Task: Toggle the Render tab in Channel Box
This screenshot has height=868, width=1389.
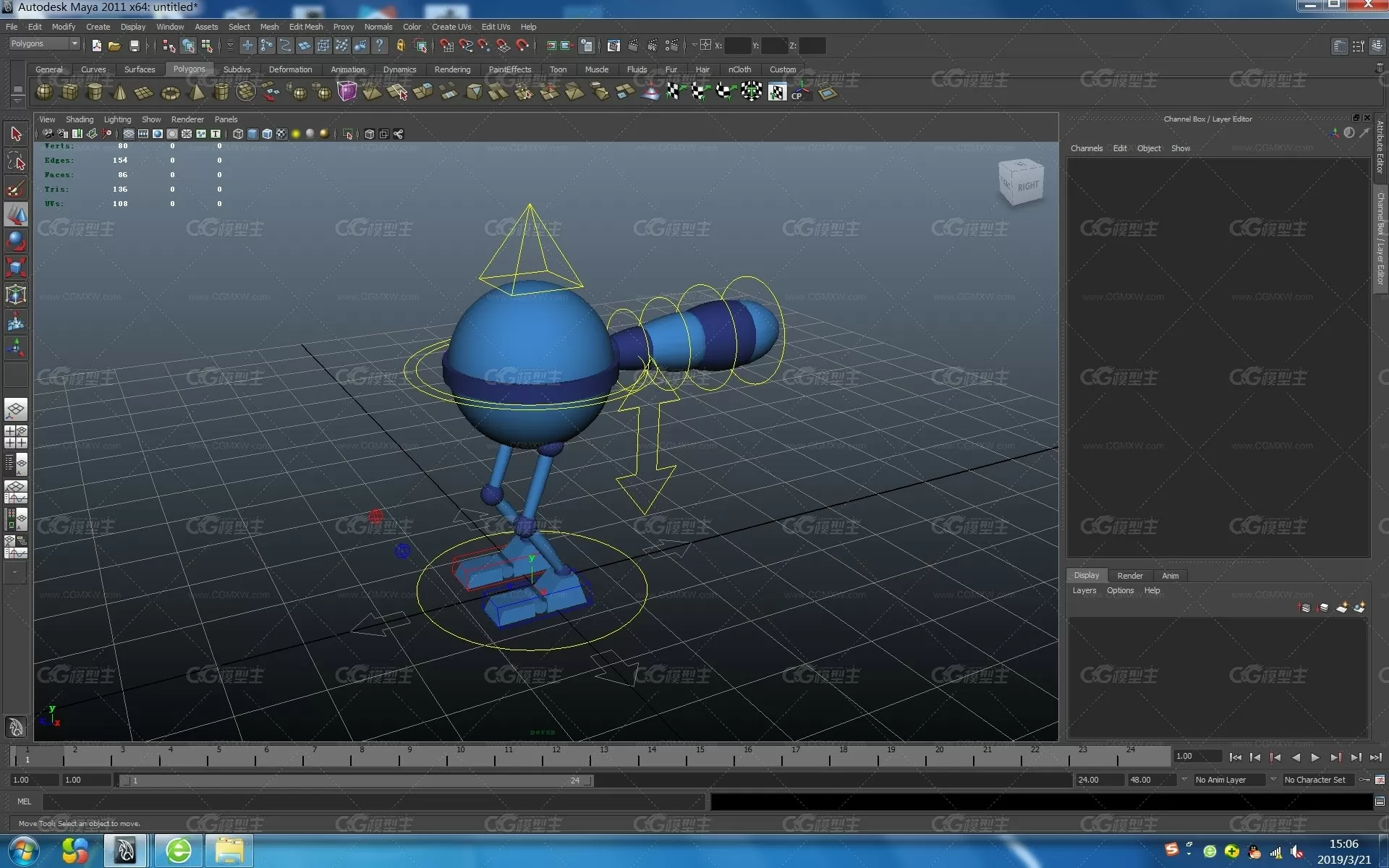Action: tap(1129, 574)
